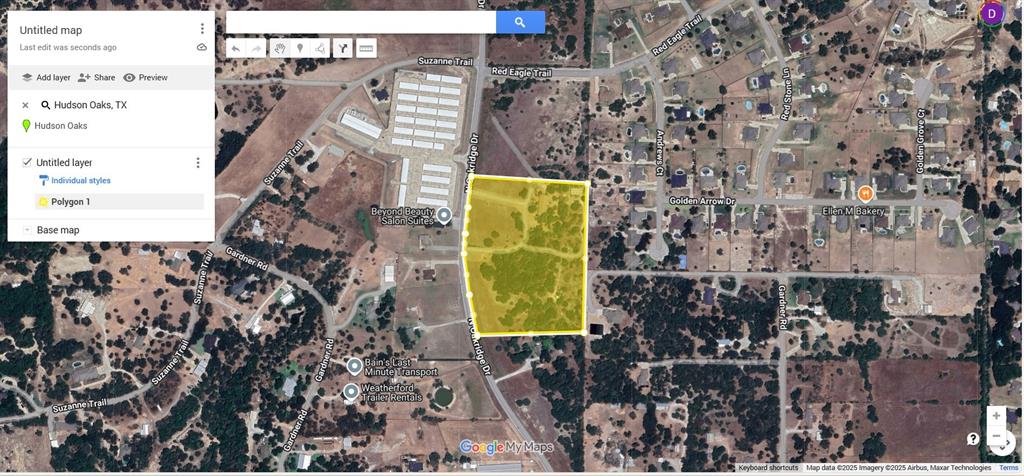Select the hand pan tool
1024x476 pixels.
click(x=279, y=48)
